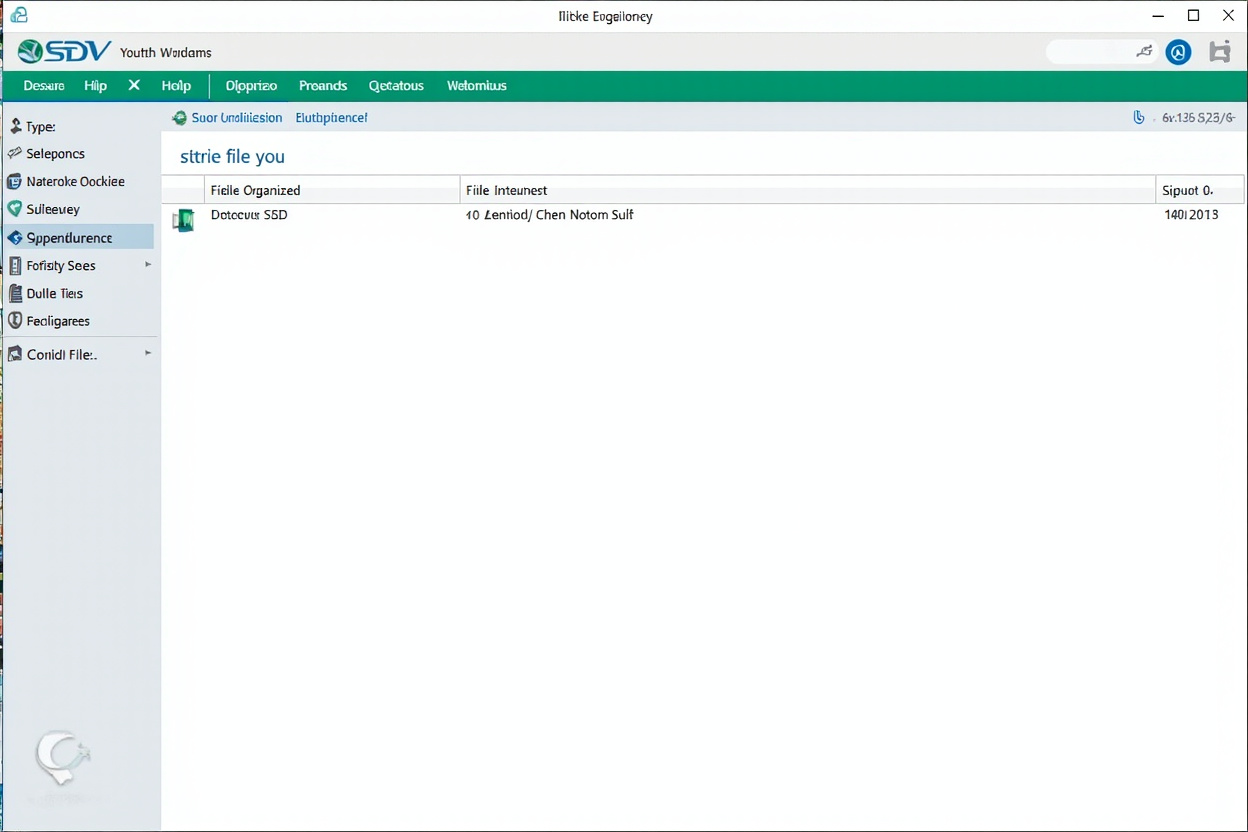
Task: Open the Desare menu
Action: [x=44, y=86]
